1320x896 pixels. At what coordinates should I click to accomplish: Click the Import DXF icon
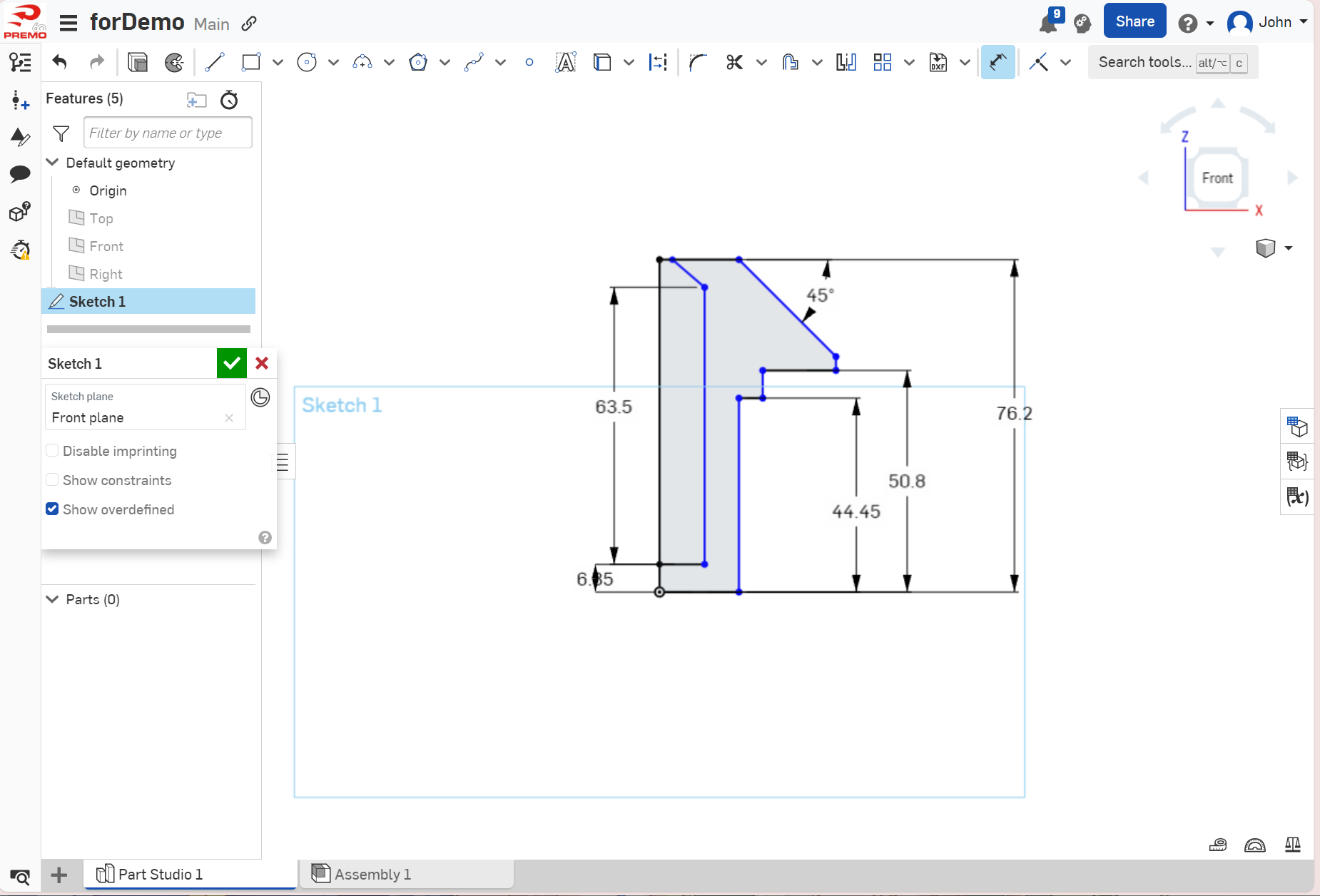tap(938, 63)
